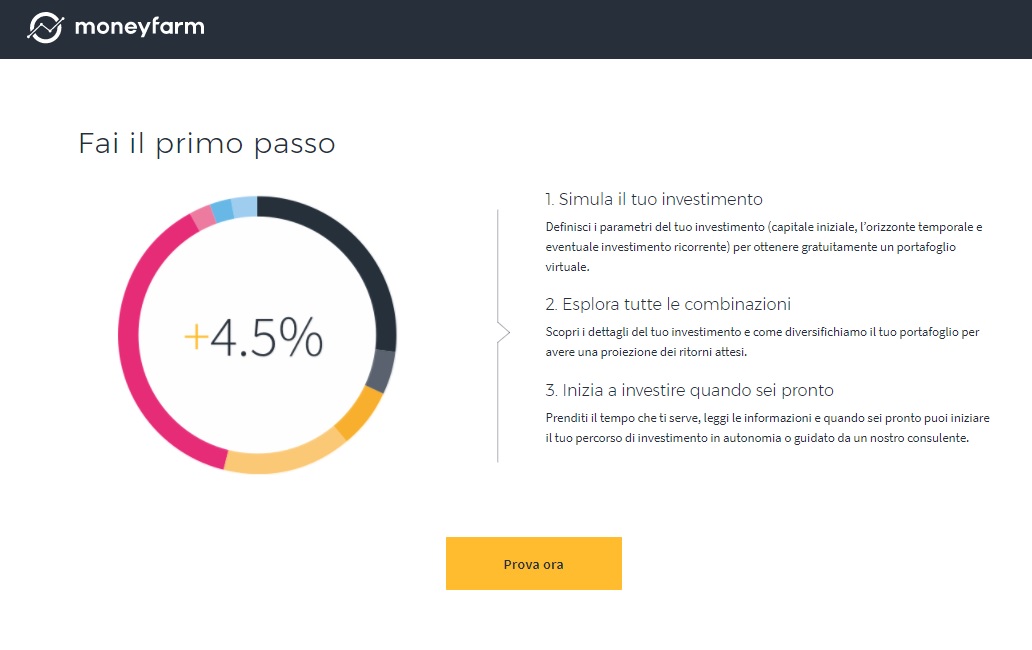The width and height of the screenshot is (1032, 650).
Task: Click the Moneyfarm logo icon
Action: tap(45, 28)
